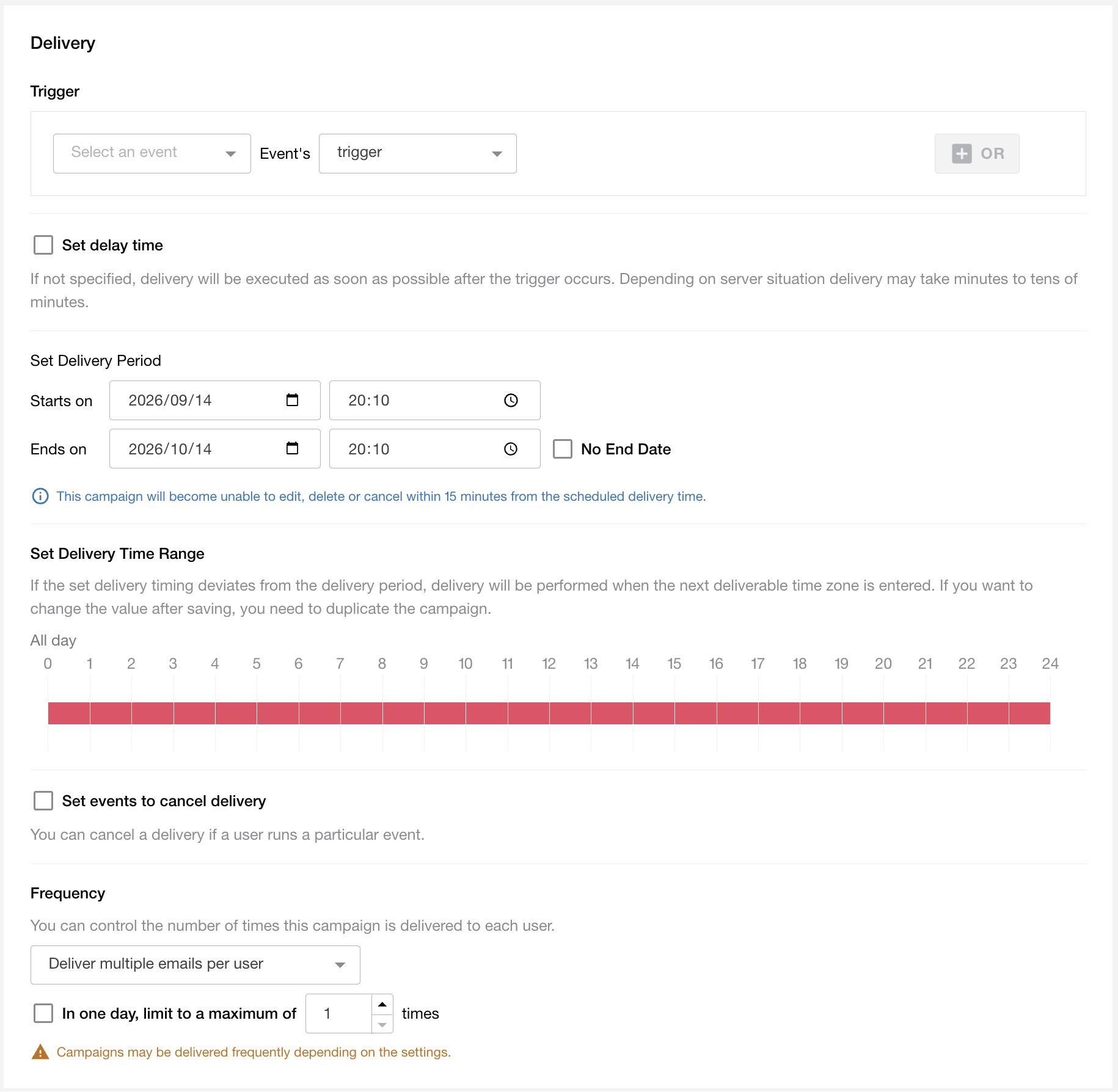Viewport: 1118px width, 1092px height.
Task: Open the Select an event dropdown
Action: pos(152,153)
